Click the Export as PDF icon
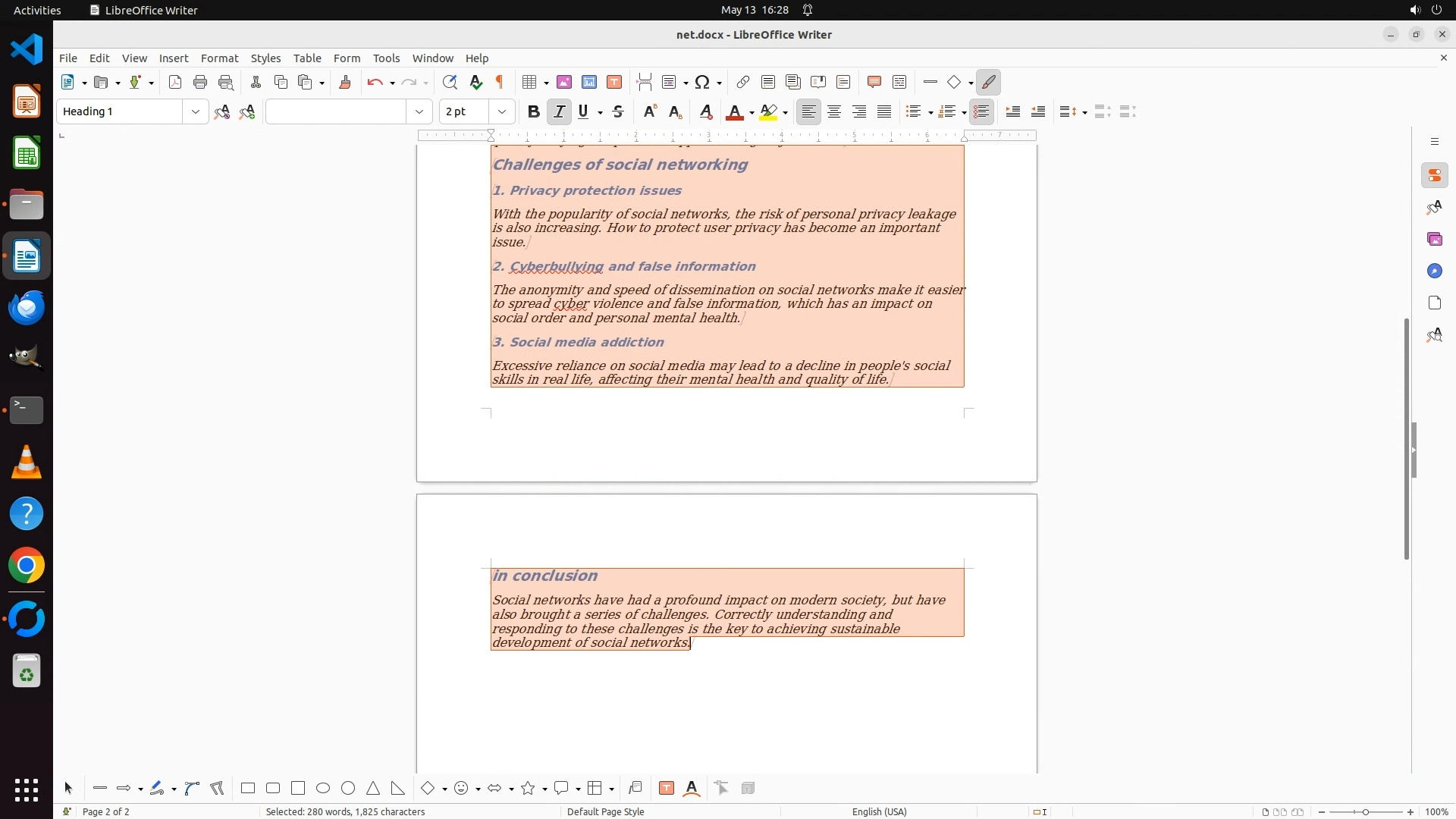This screenshot has width=1456, height=819. [175, 83]
